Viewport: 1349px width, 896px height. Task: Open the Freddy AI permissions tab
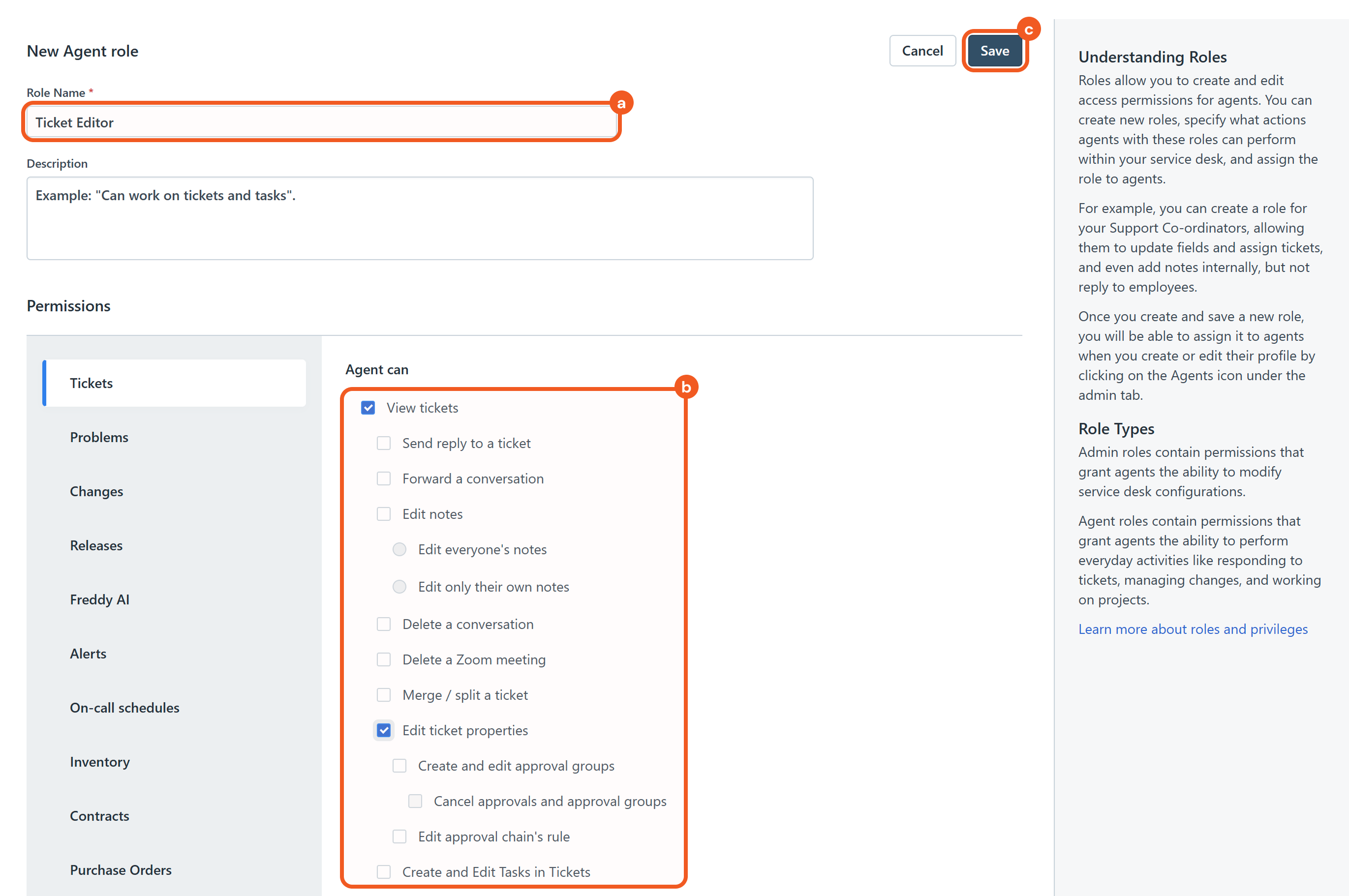(x=99, y=599)
